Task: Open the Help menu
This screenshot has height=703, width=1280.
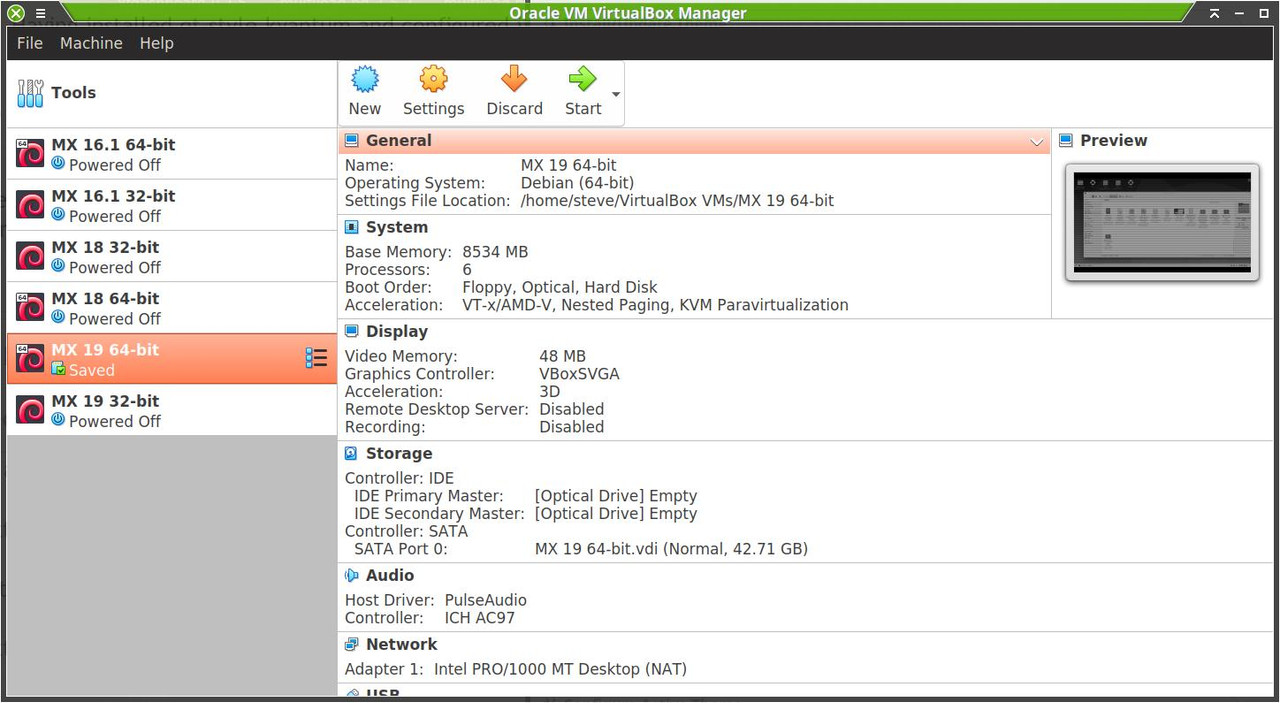Action: tap(156, 43)
